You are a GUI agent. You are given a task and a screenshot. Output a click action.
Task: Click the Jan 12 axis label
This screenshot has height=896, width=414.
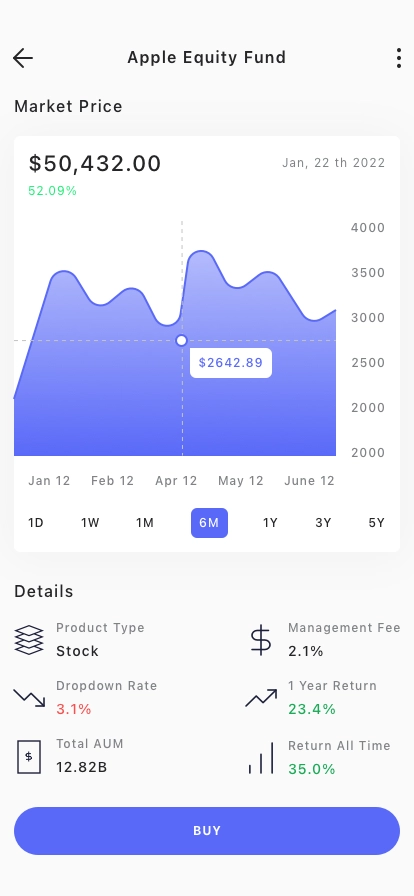pyautogui.click(x=49, y=481)
